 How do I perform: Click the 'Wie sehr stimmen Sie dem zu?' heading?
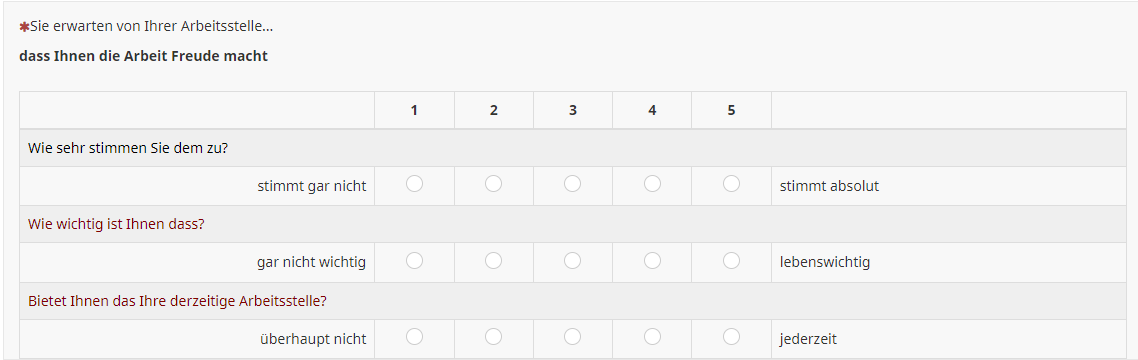pyautogui.click(x=128, y=147)
